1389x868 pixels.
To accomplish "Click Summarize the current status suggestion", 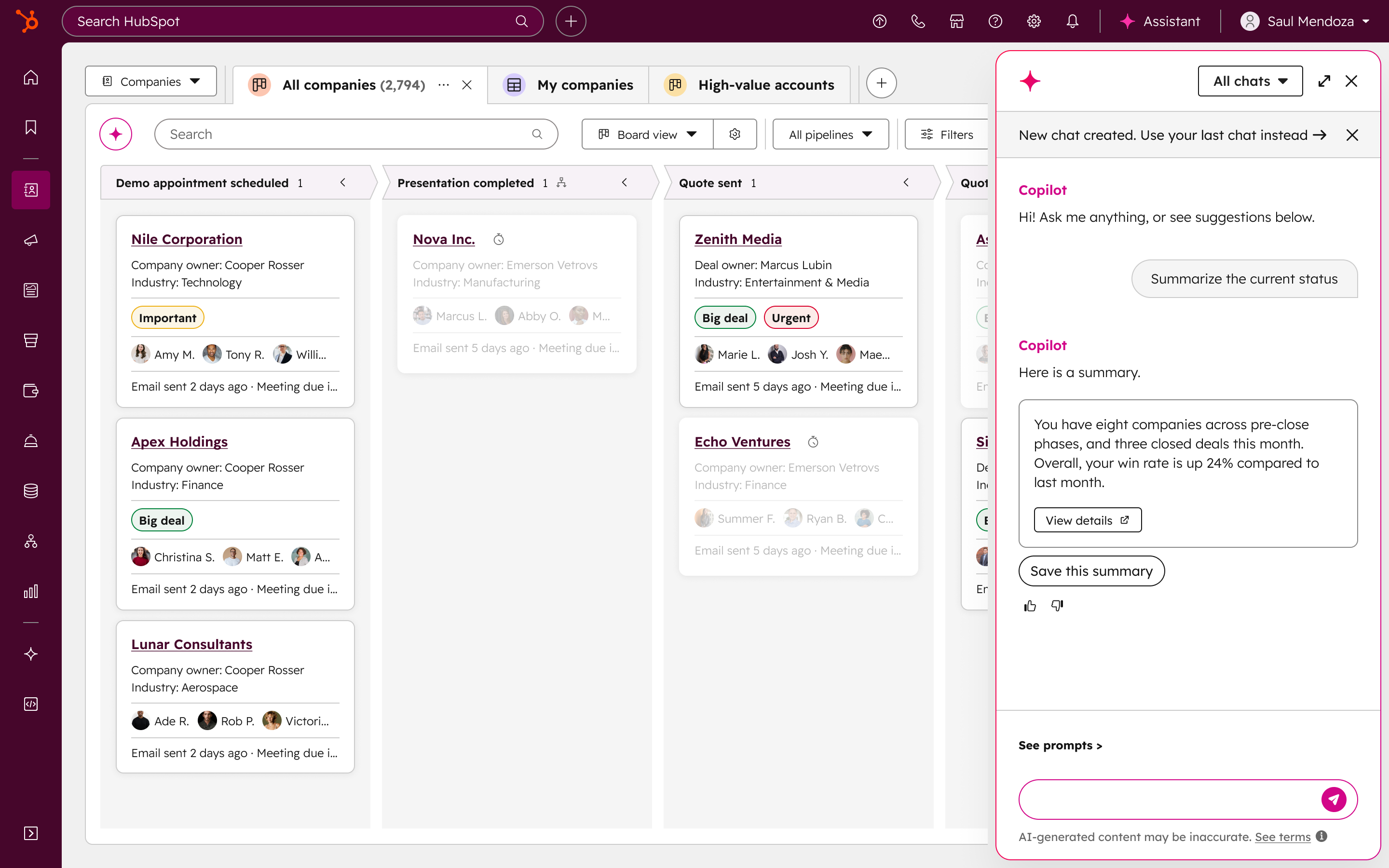I will coord(1244,278).
